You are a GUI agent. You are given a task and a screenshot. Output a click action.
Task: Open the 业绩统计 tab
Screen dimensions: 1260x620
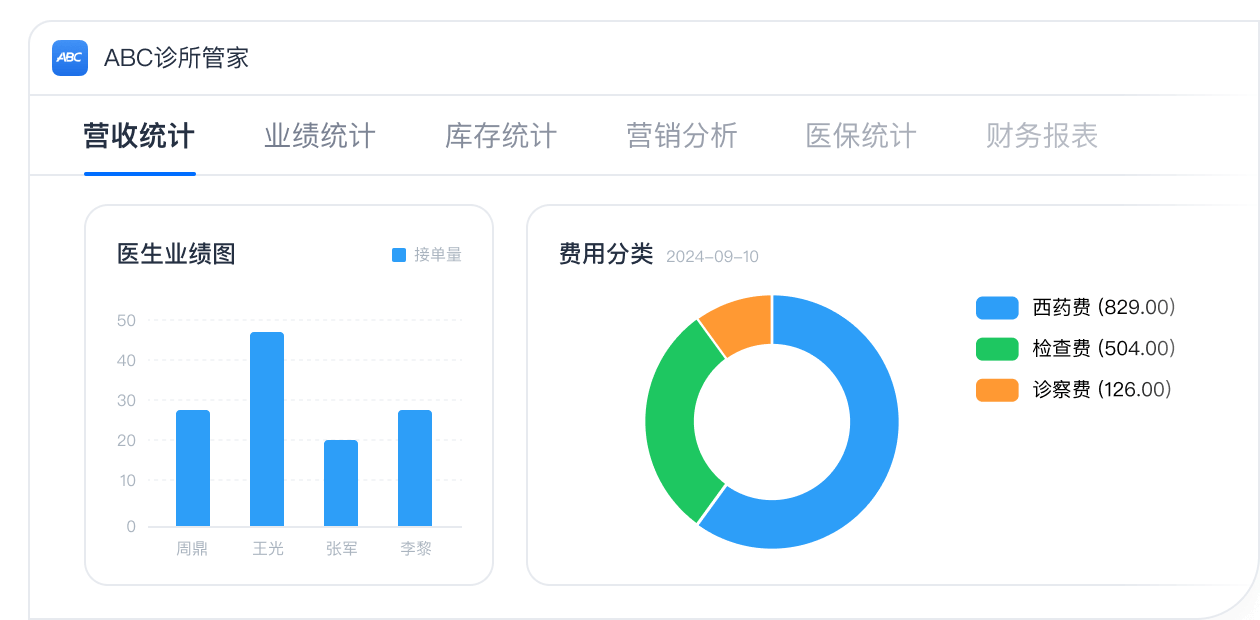(319, 136)
